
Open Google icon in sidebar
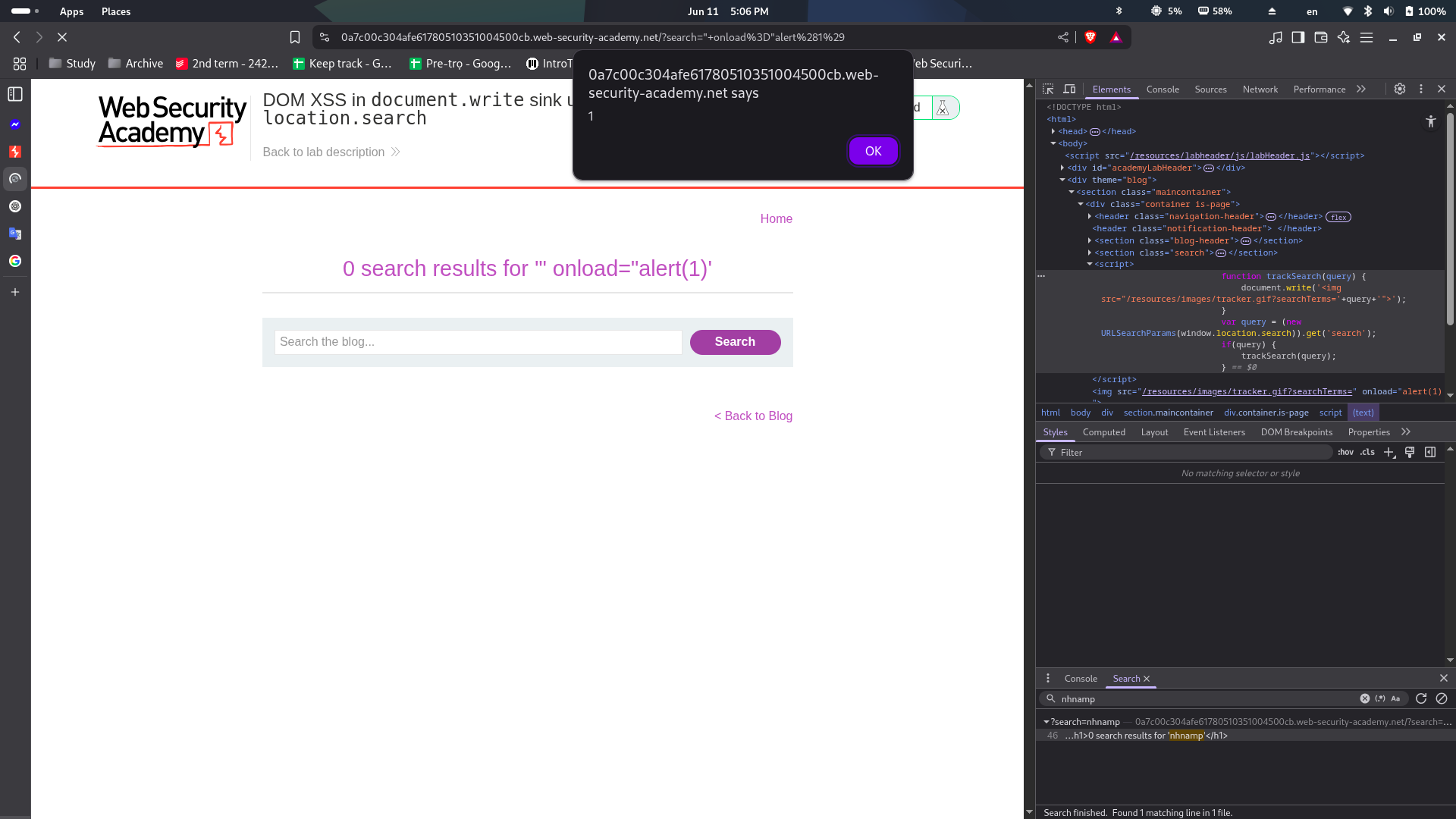(15, 261)
